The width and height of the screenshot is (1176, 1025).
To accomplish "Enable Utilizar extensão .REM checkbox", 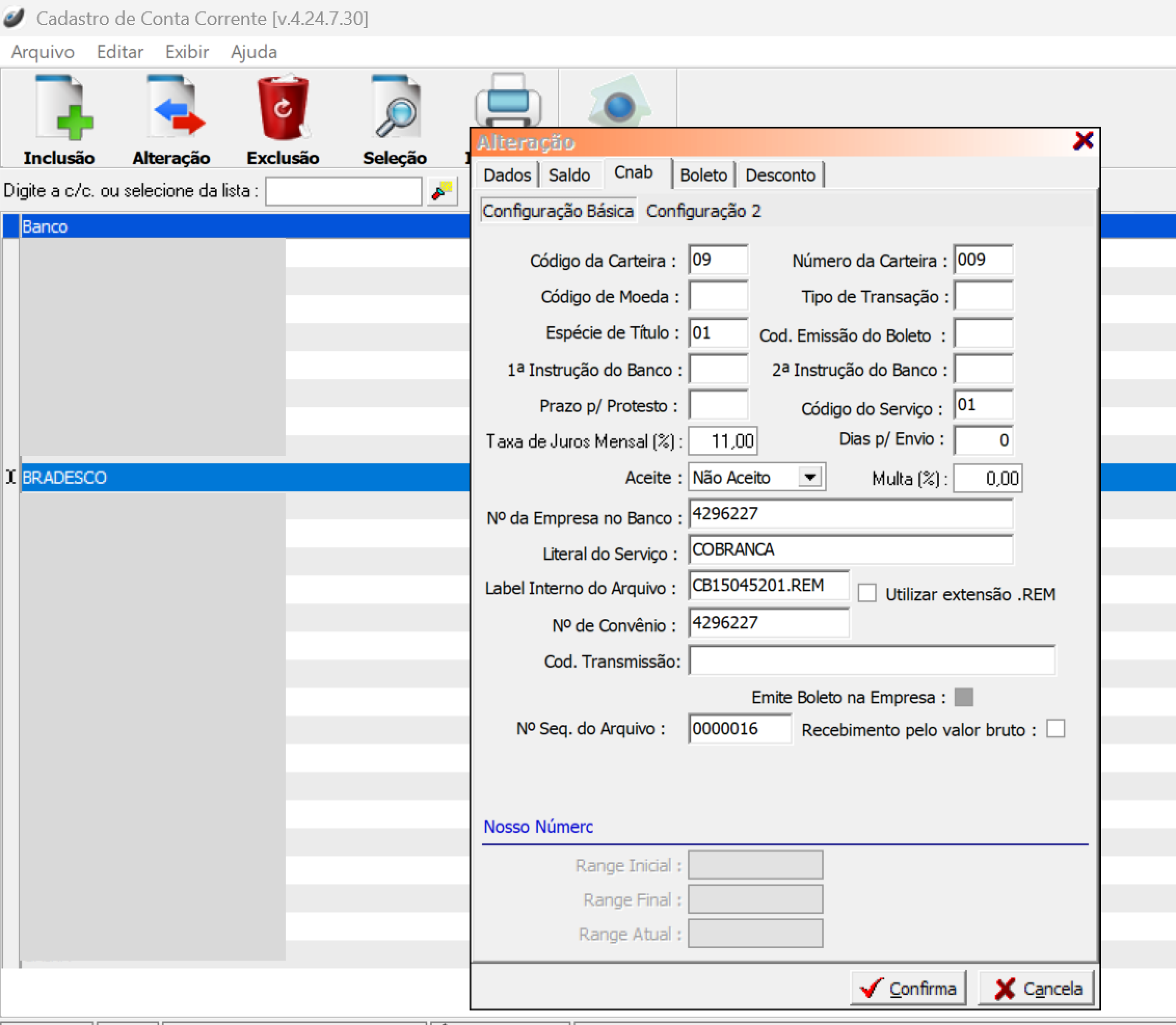I will click(867, 593).
